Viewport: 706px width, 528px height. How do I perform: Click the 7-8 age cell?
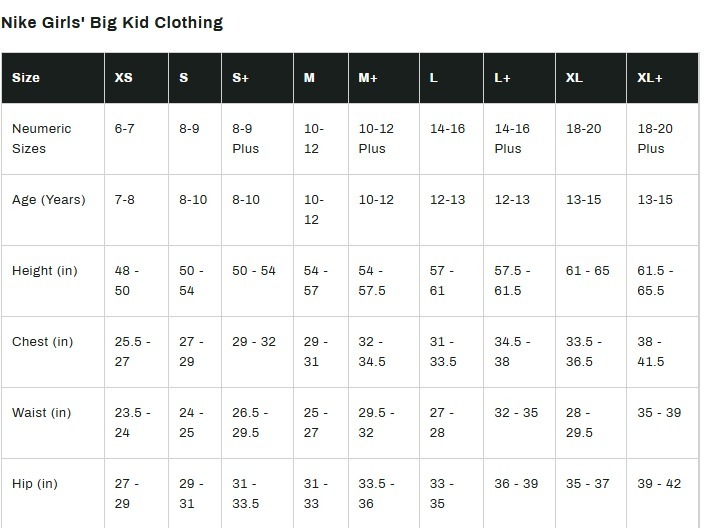pos(125,200)
